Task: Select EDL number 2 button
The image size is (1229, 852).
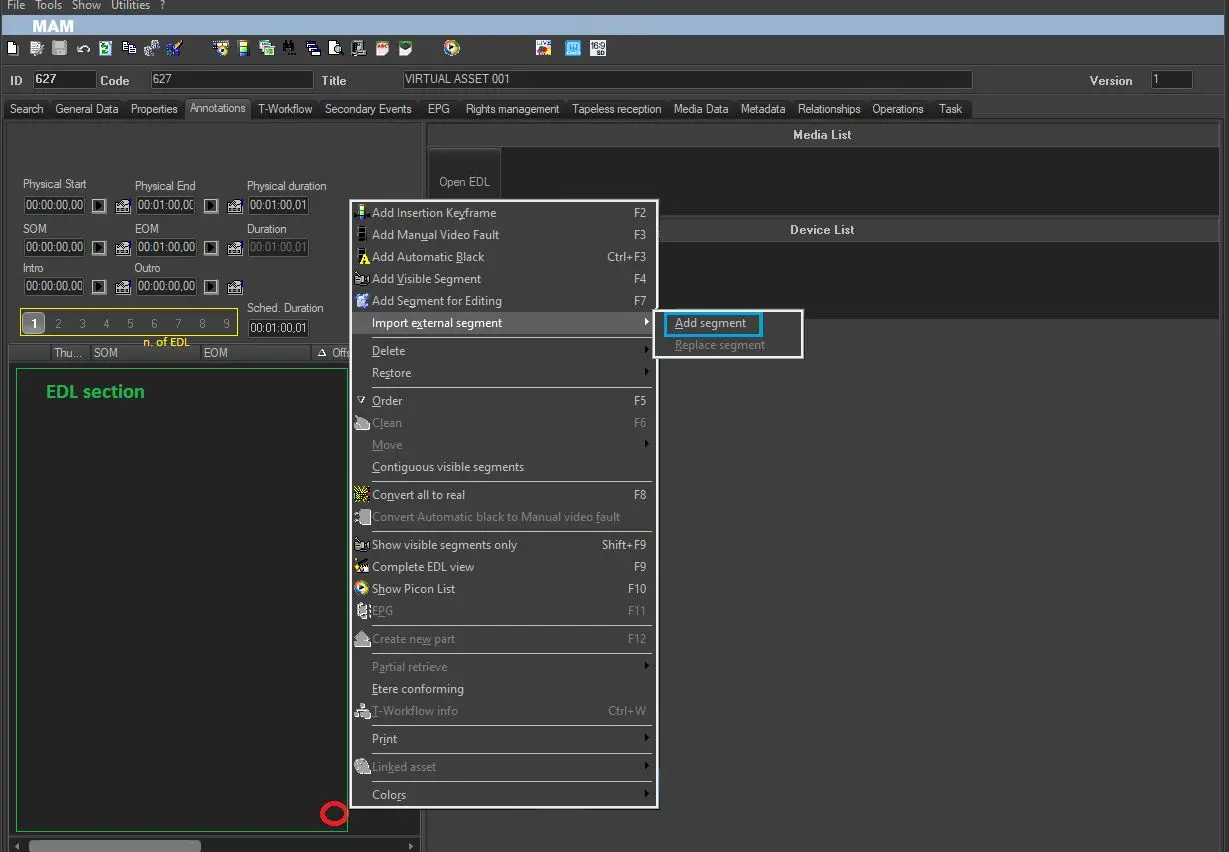Action: (x=58, y=323)
